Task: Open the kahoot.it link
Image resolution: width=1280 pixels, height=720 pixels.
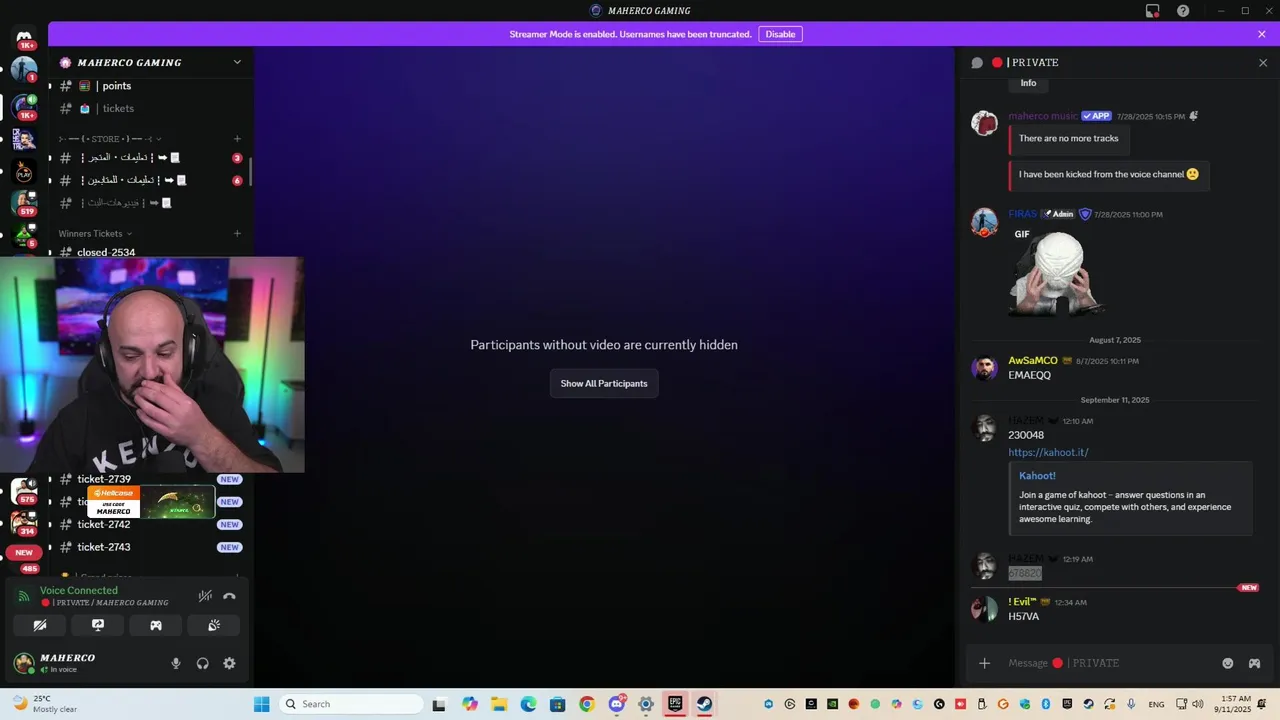Action: [1048, 452]
